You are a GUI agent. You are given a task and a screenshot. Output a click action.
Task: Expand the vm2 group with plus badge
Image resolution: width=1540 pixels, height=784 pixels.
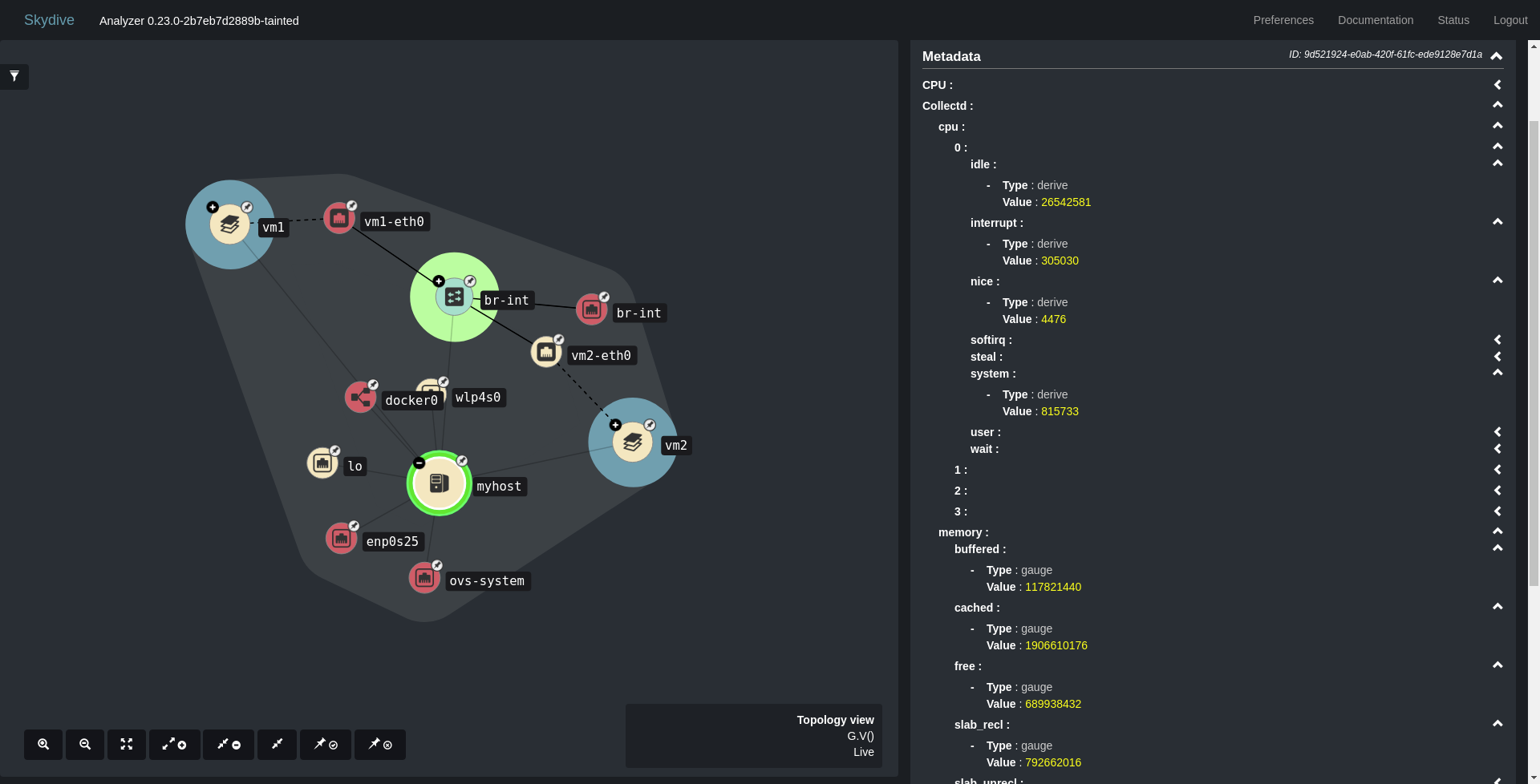[x=615, y=425]
